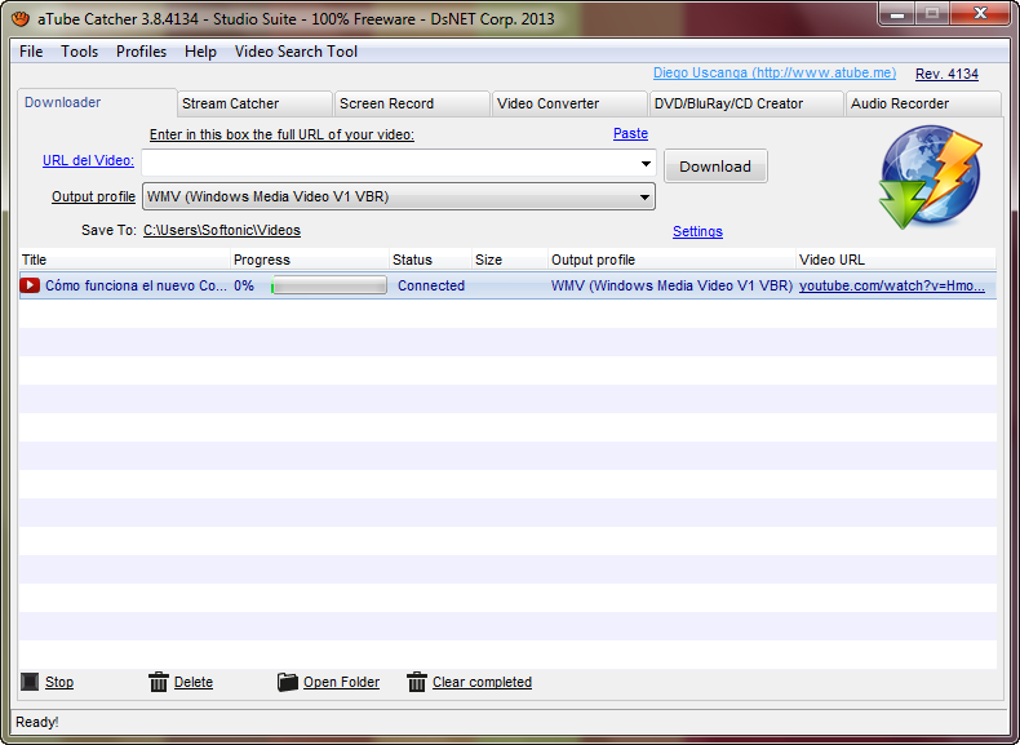This screenshot has height=745, width=1020.
Task: Switch to the Video Converter tab
Action: coord(570,103)
